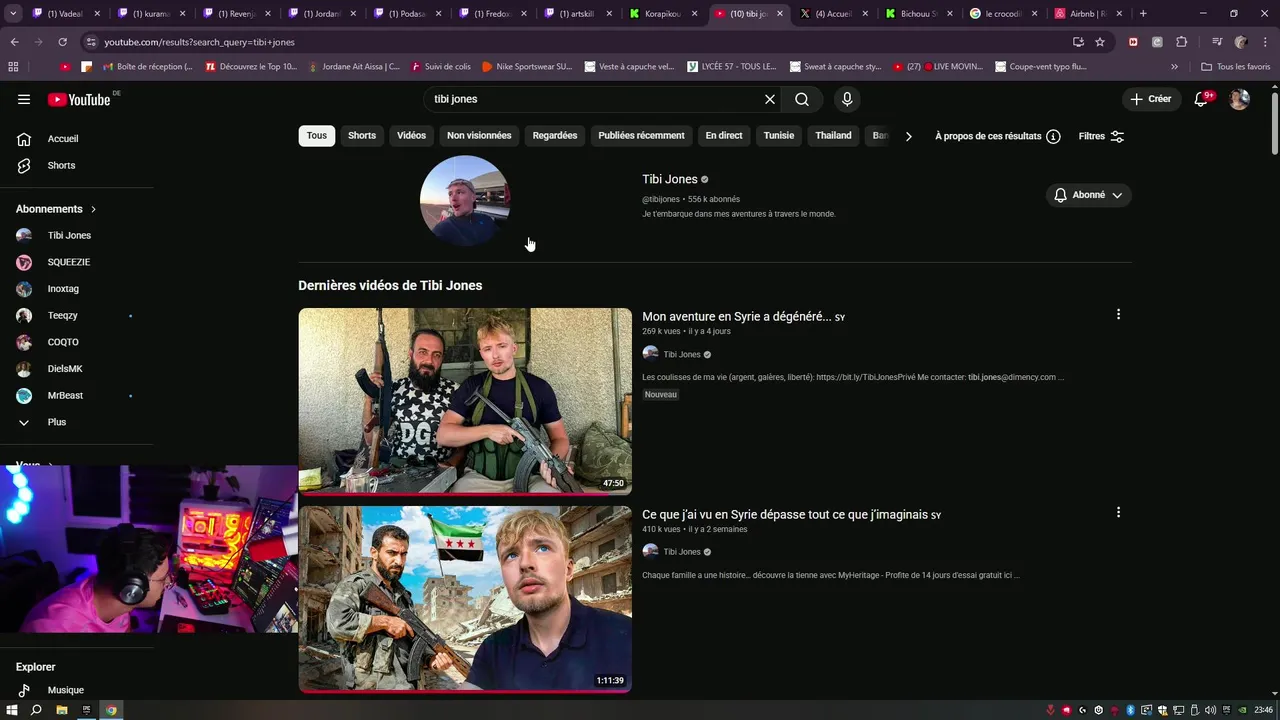Select the Regardées filter chip

click(555, 136)
